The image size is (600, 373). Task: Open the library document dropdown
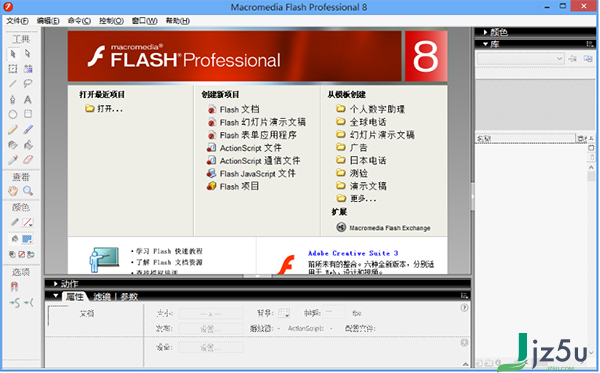[x=520, y=59]
